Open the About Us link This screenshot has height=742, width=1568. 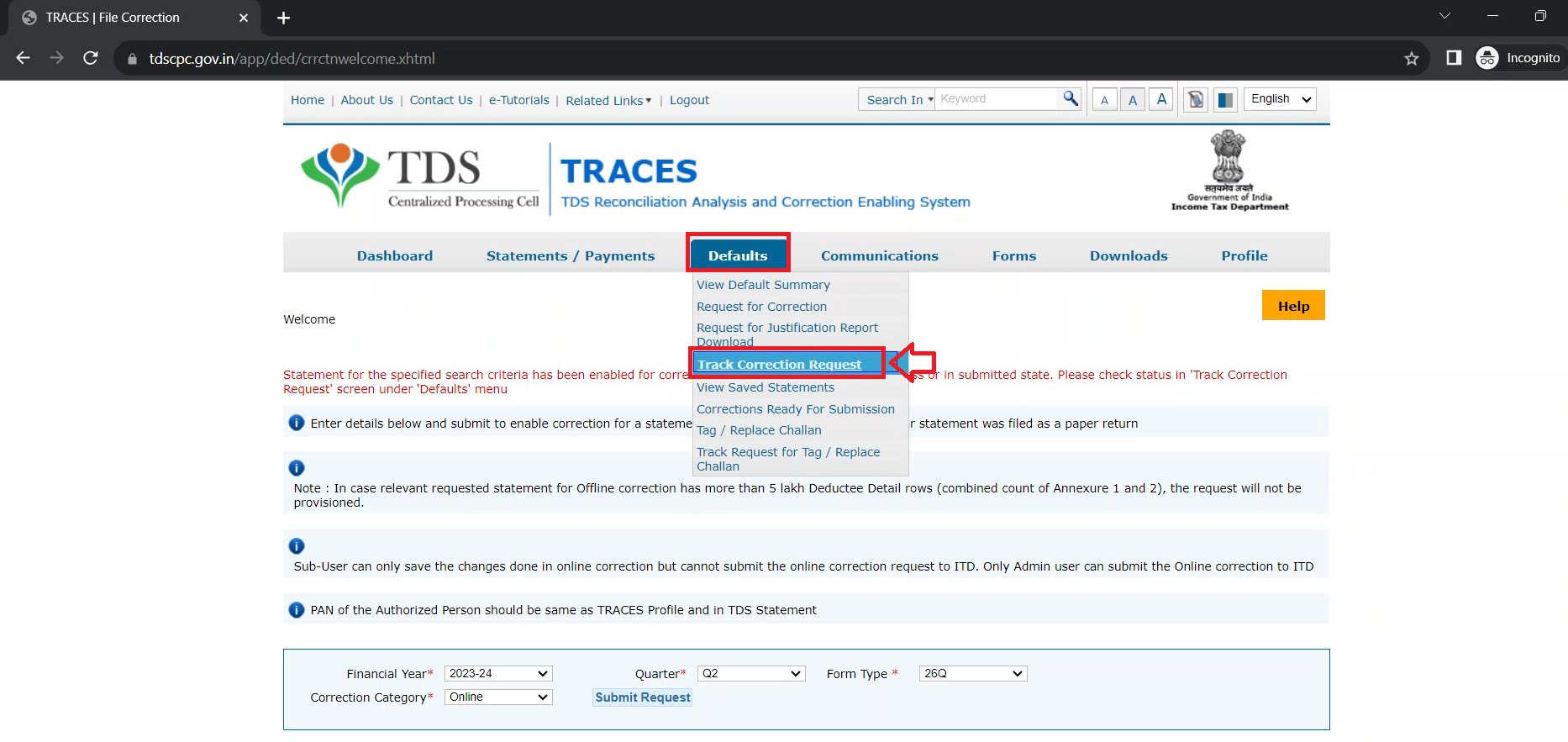[x=367, y=100]
